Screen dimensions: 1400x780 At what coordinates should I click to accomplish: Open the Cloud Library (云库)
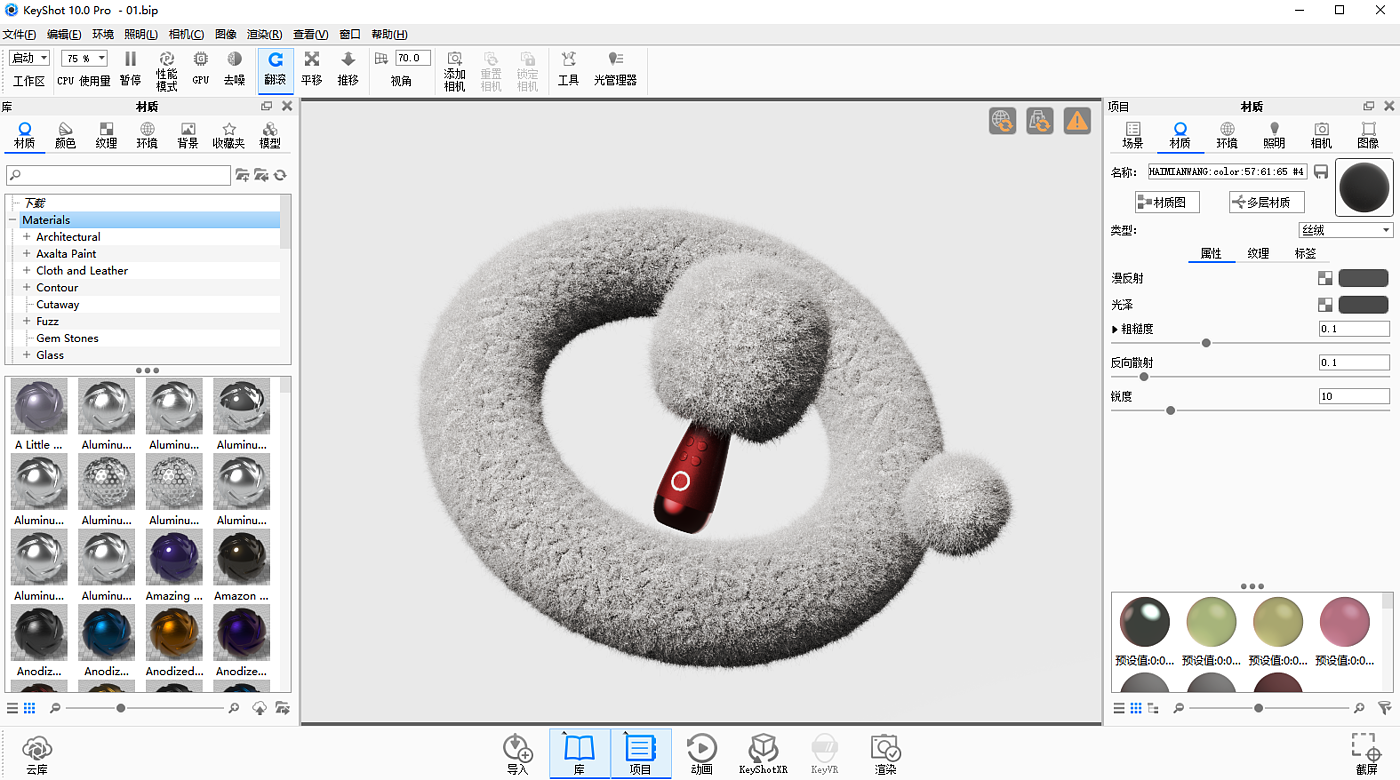tap(37, 754)
